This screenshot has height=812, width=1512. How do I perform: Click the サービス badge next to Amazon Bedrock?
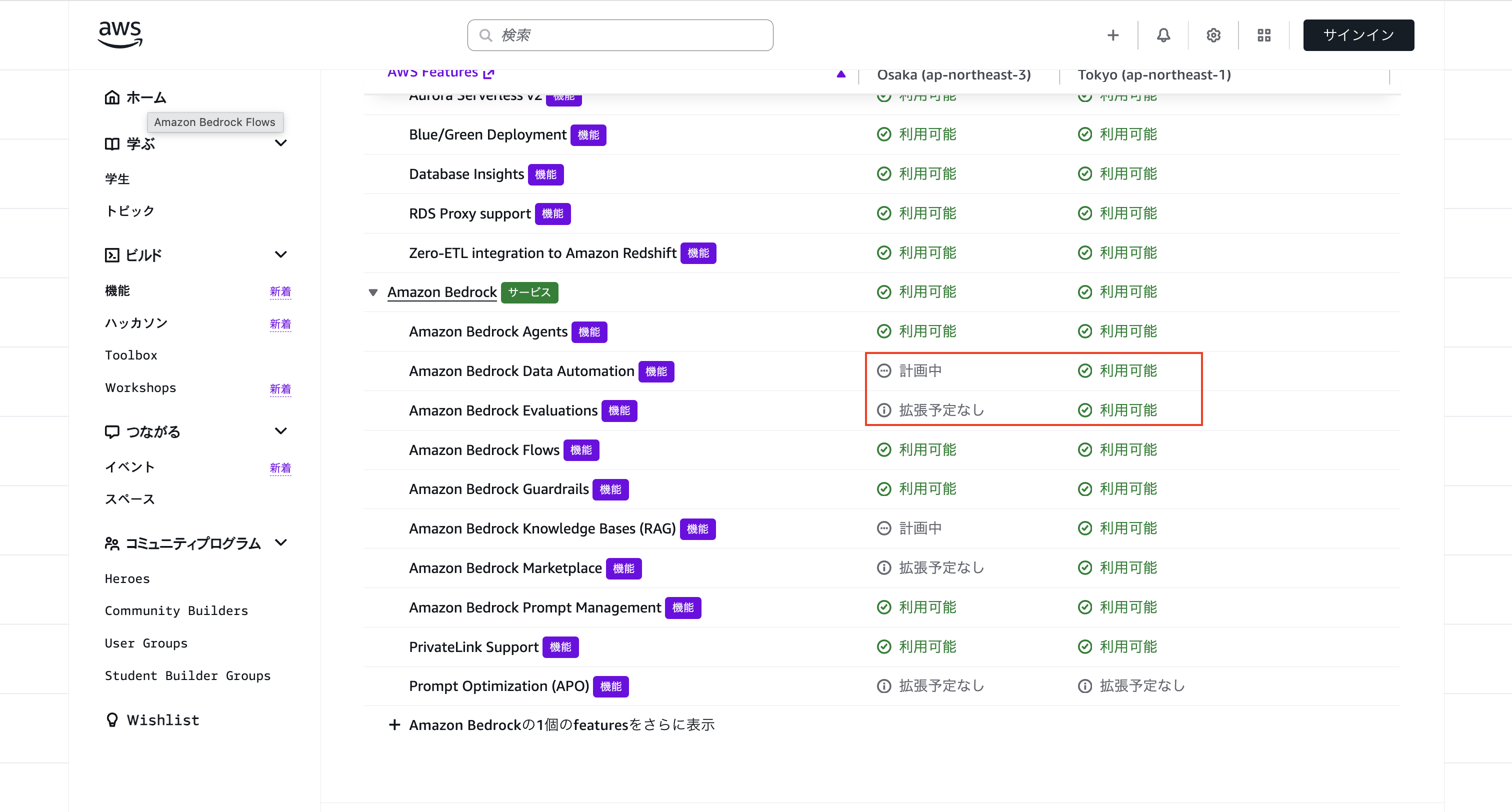(x=529, y=292)
